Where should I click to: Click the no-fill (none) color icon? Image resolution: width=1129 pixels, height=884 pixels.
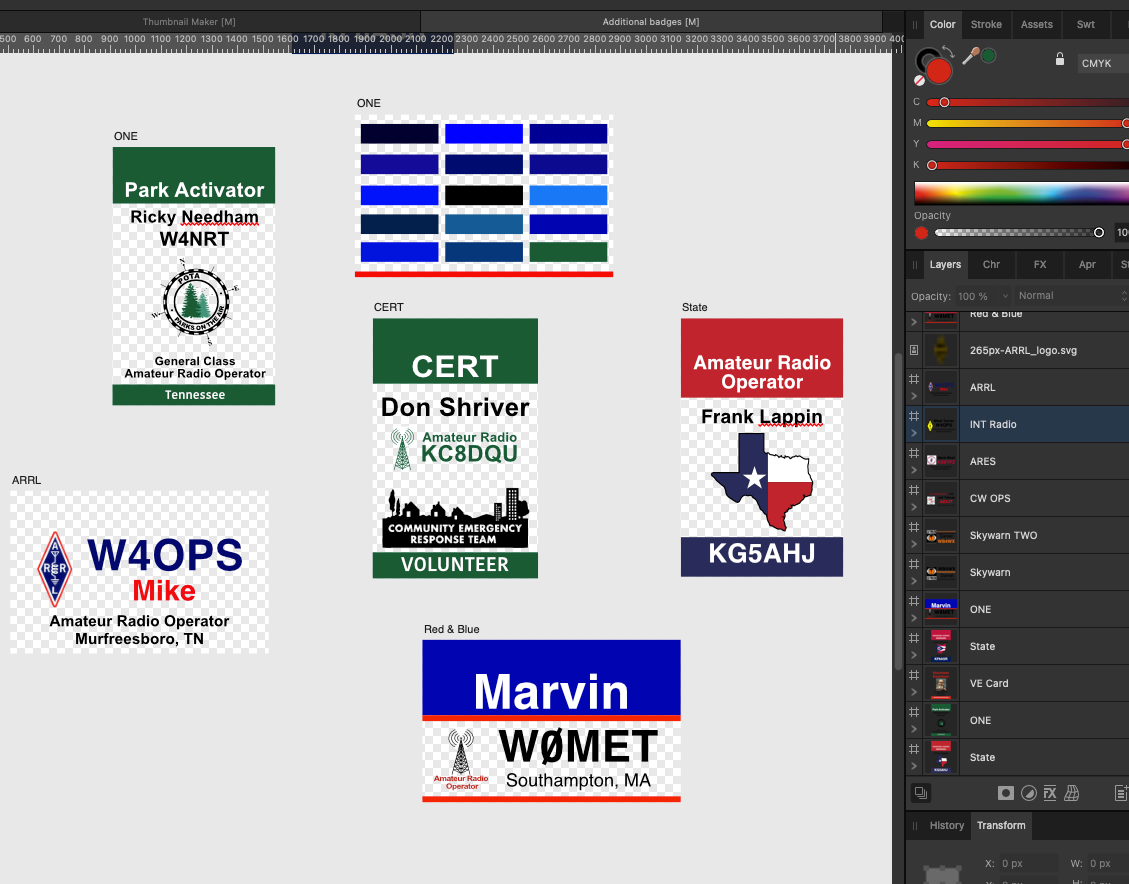tap(919, 80)
